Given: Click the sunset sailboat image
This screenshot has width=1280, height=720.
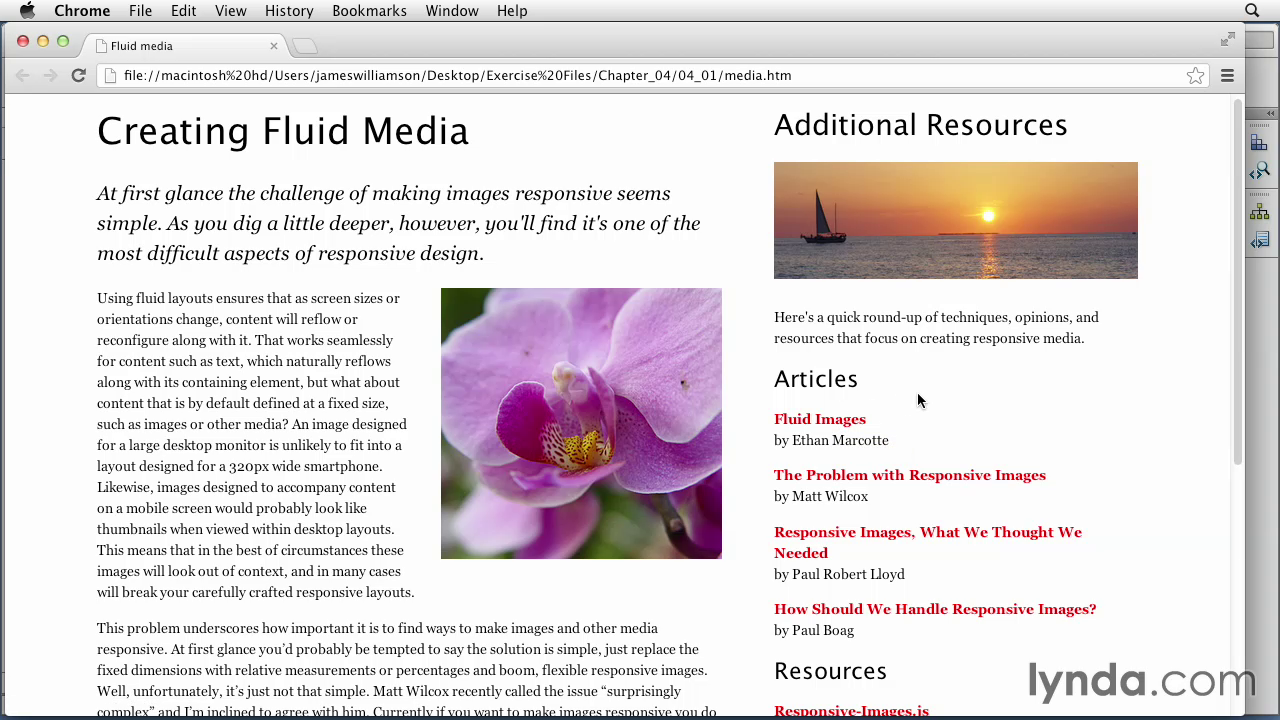Looking at the screenshot, I should point(956,220).
